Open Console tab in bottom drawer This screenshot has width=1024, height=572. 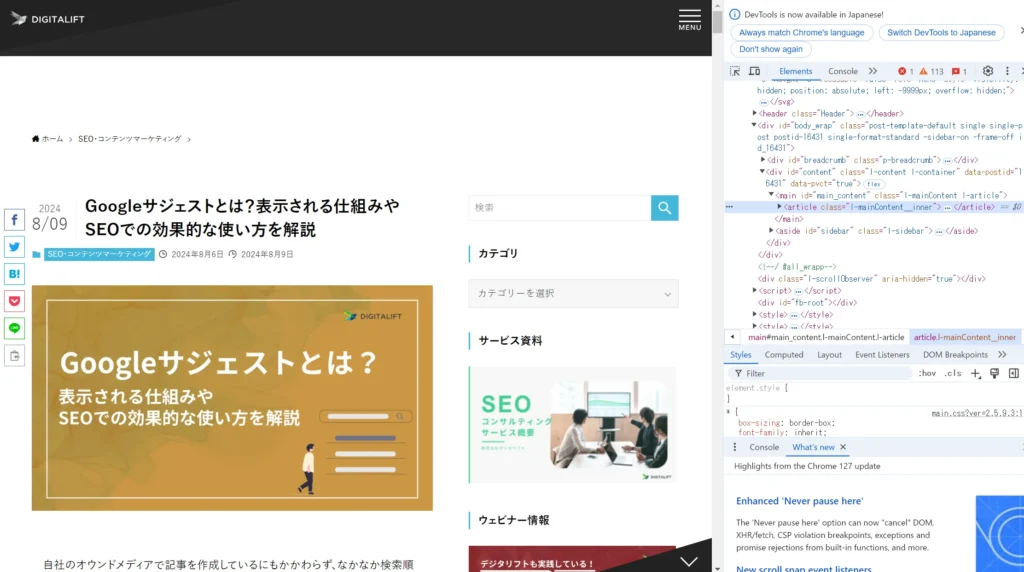[764, 447]
